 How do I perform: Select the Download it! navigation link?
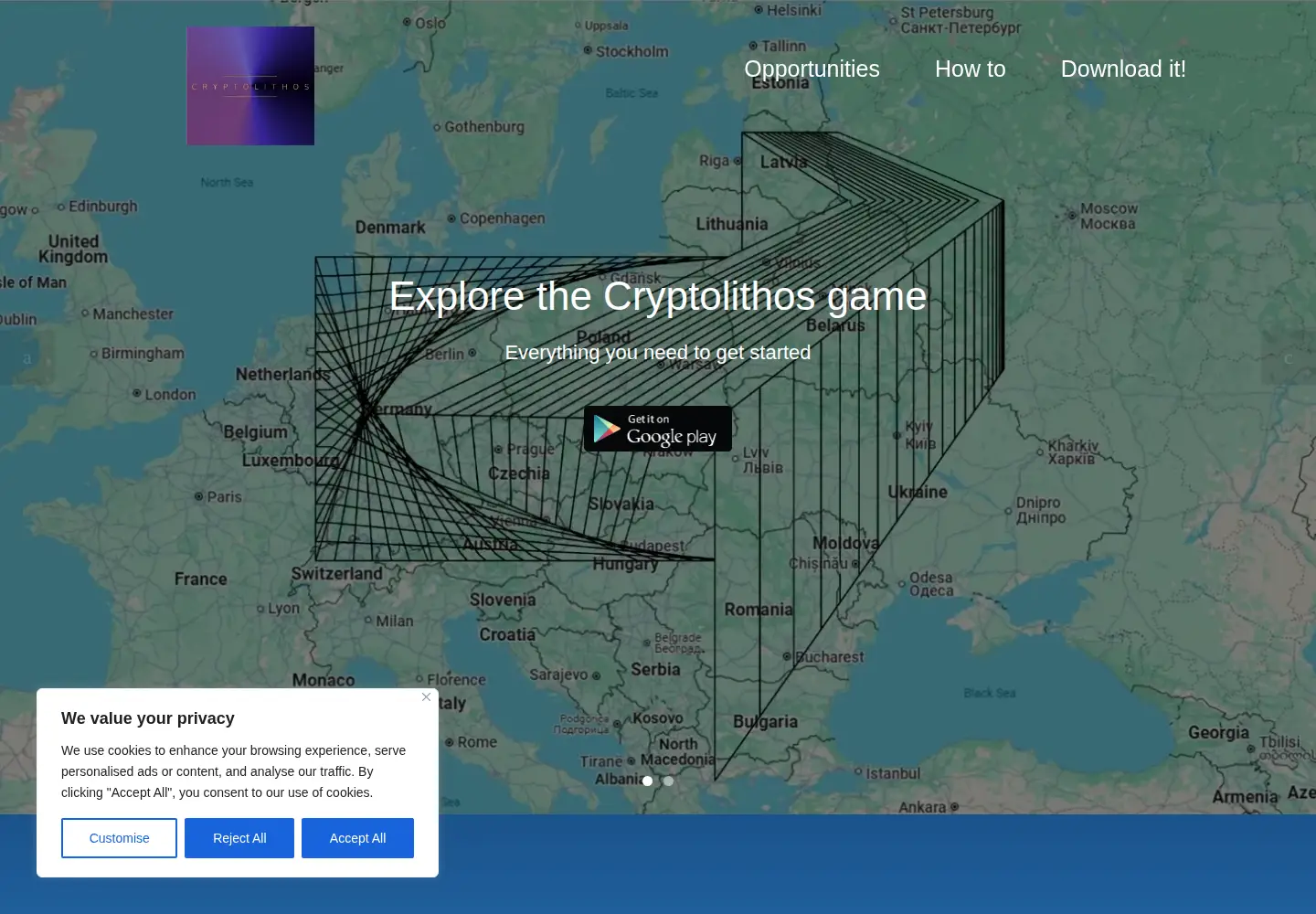click(x=1123, y=69)
